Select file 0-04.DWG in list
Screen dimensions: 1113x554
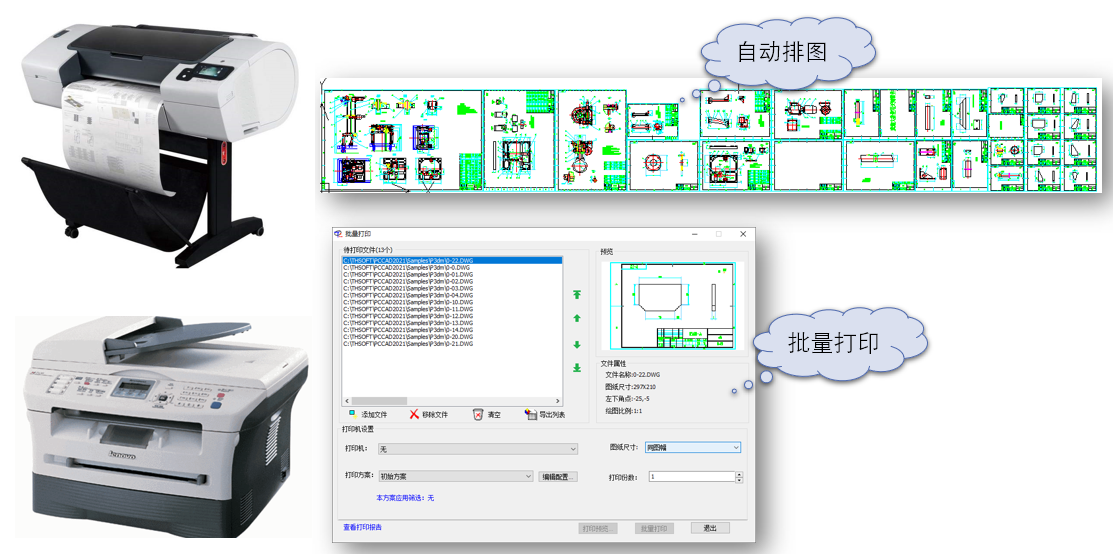point(452,295)
